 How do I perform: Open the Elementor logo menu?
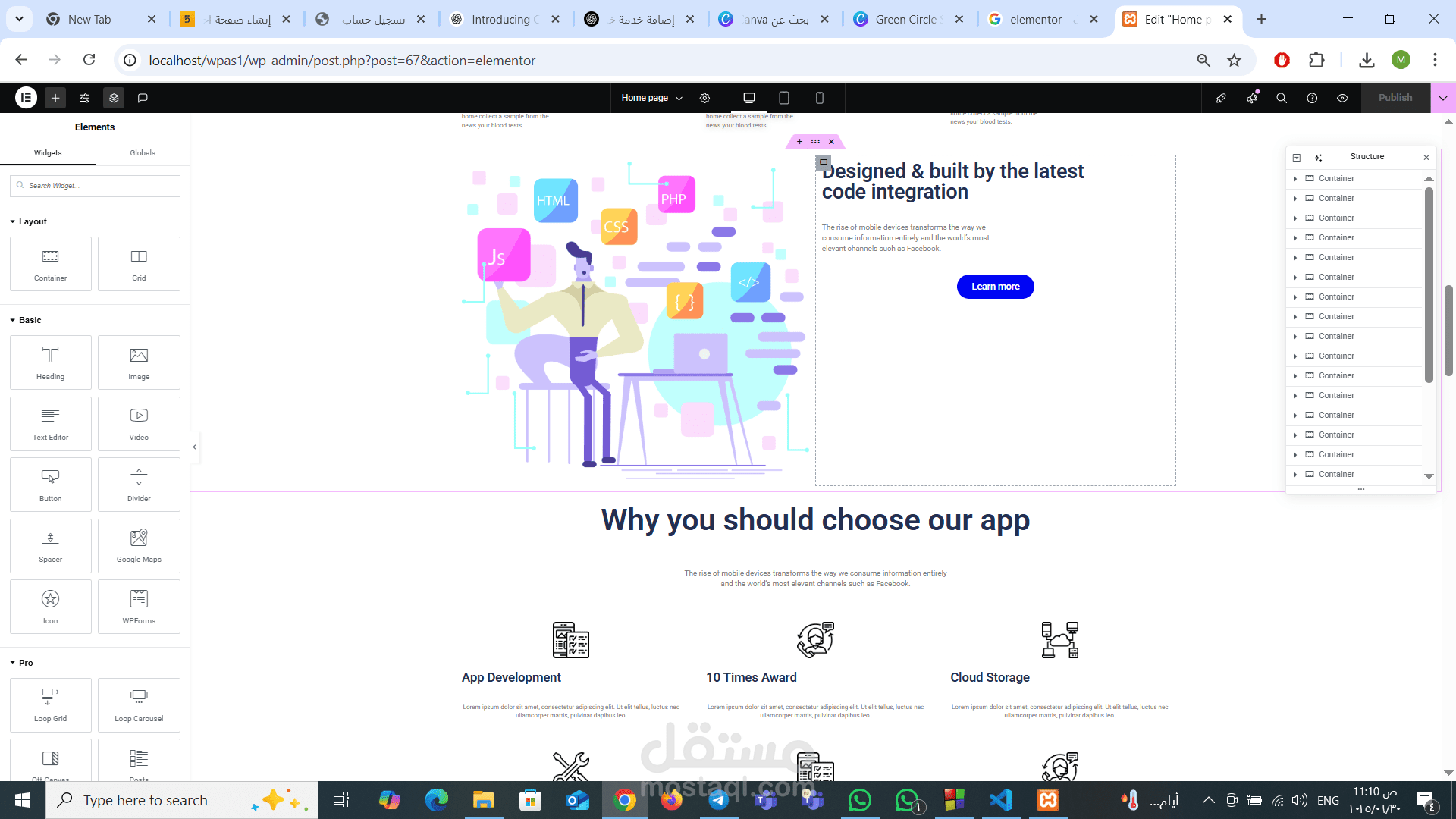coord(26,98)
